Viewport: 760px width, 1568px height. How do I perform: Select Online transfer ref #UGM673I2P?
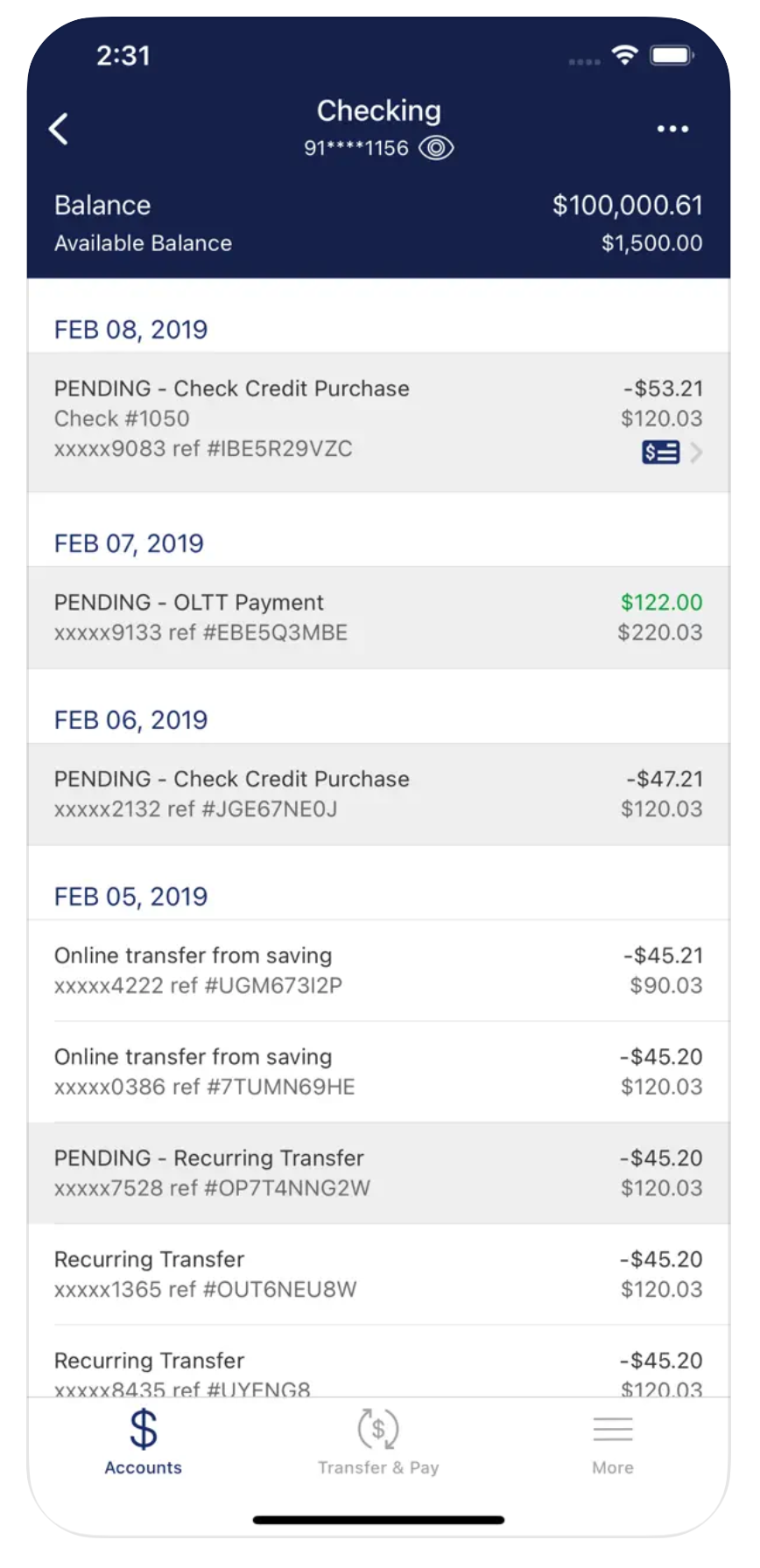(x=378, y=970)
